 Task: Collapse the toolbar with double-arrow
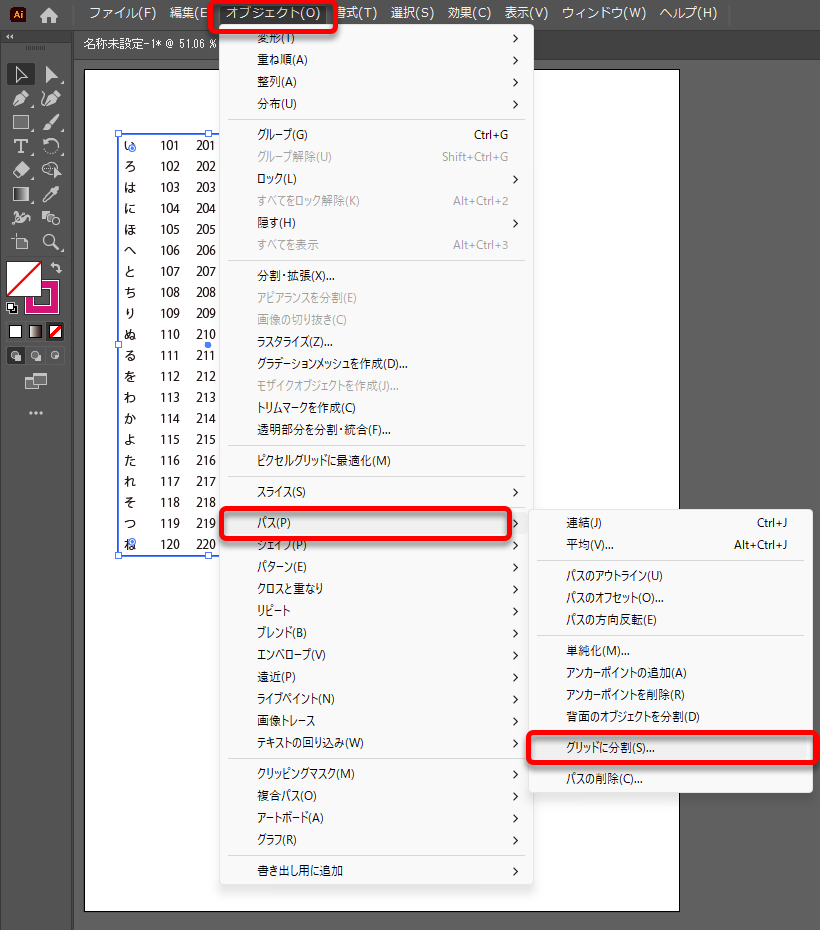coord(10,37)
